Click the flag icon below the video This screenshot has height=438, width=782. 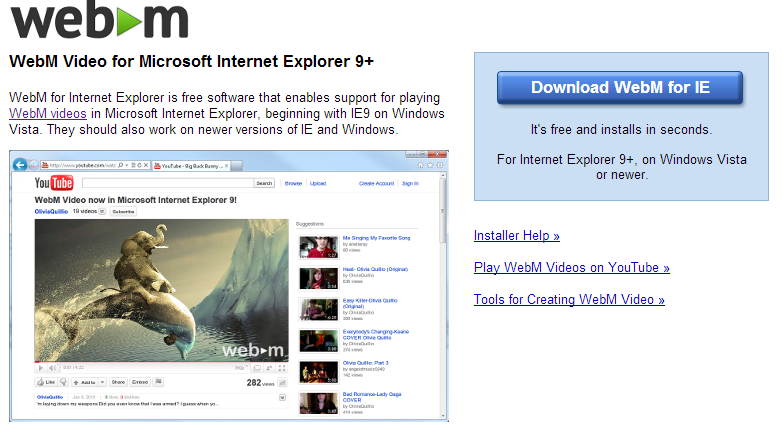[x=159, y=382]
